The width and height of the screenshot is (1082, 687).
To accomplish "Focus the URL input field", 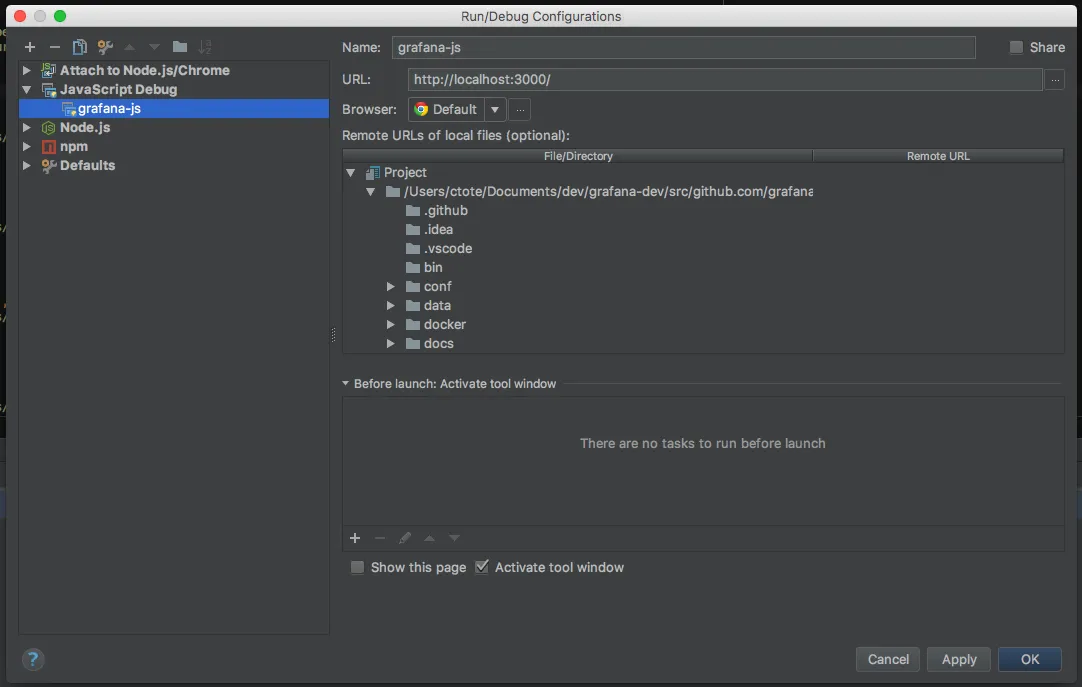I will click(x=725, y=79).
